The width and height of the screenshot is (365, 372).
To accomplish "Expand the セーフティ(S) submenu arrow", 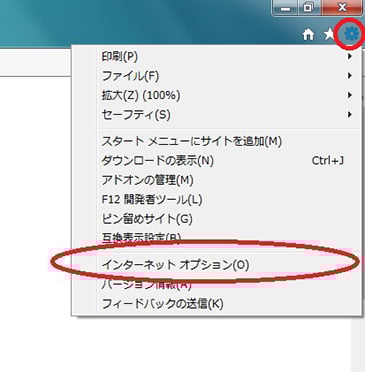I will pos(349,115).
